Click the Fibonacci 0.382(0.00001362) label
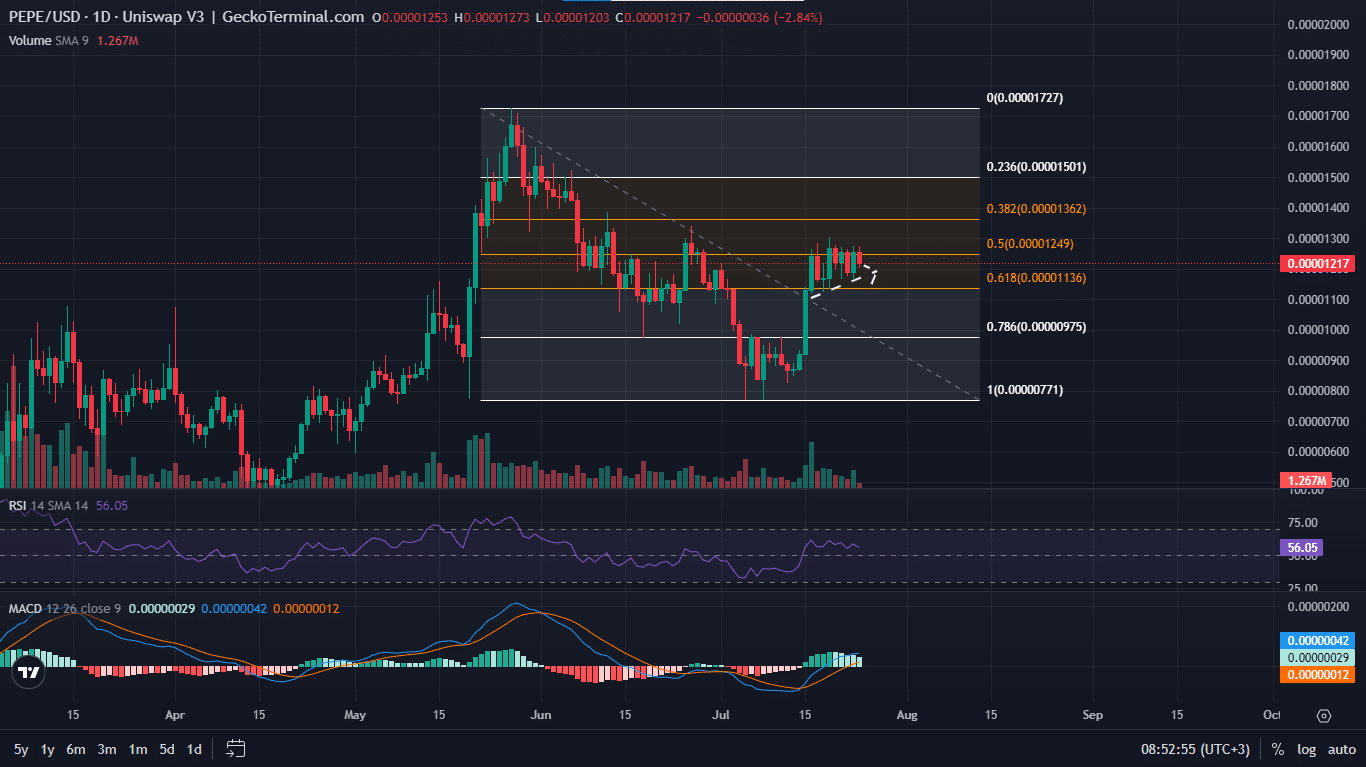Viewport: 1366px width, 767px height. [x=1036, y=209]
